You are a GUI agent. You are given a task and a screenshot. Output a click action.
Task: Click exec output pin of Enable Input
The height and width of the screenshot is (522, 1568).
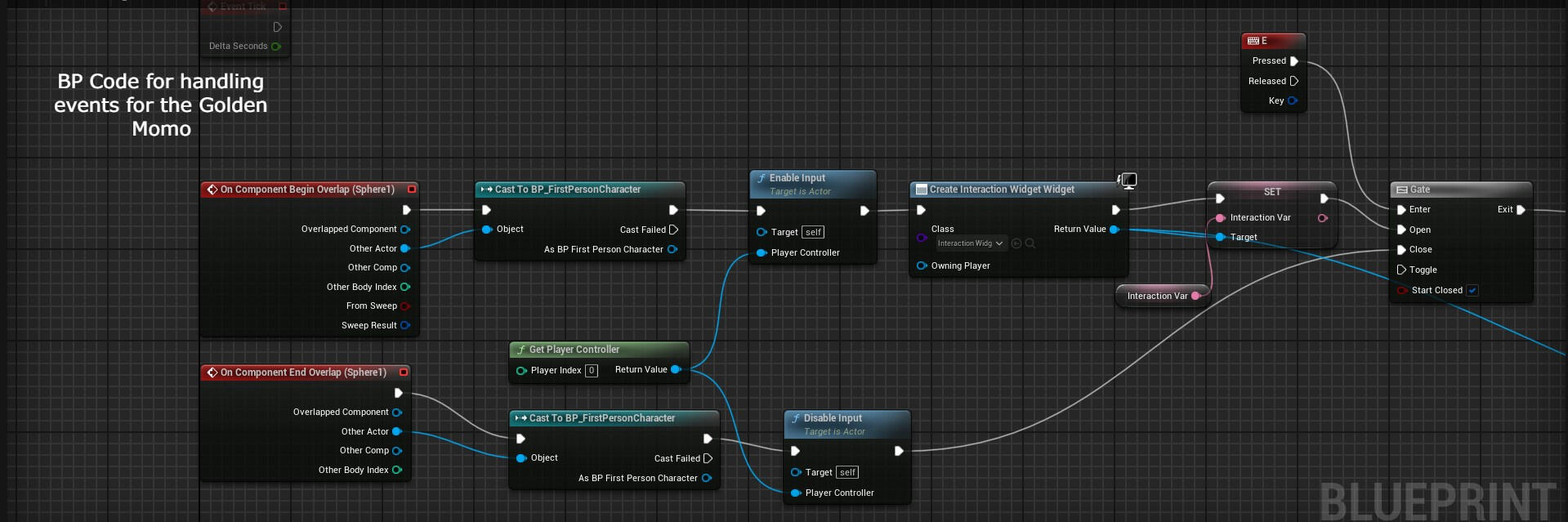[x=864, y=211]
